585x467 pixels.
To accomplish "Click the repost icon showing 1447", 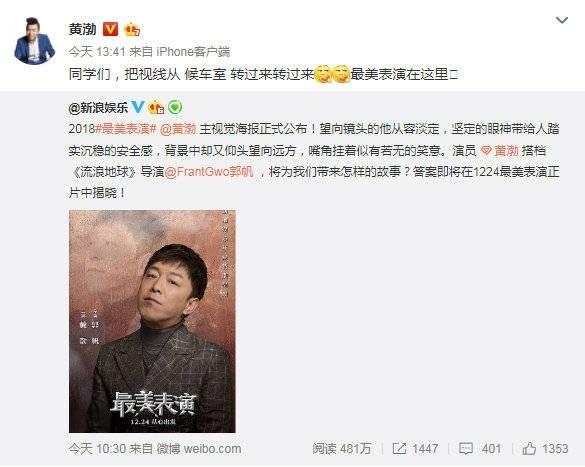I will click(x=400, y=448).
